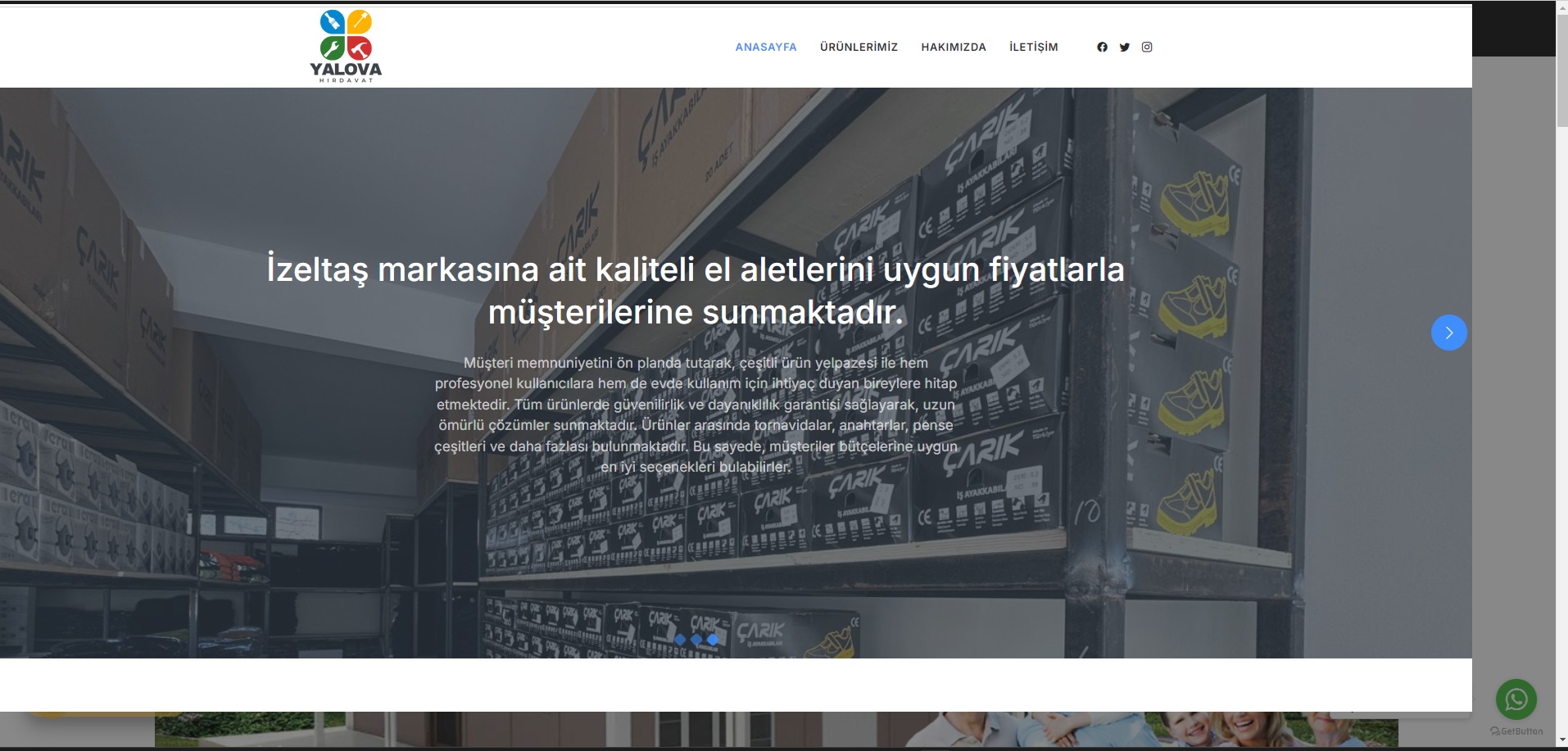The height and width of the screenshot is (751, 1568).
Task: Start a WhatsApp chat via green button
Action: tap(1516, 699)
